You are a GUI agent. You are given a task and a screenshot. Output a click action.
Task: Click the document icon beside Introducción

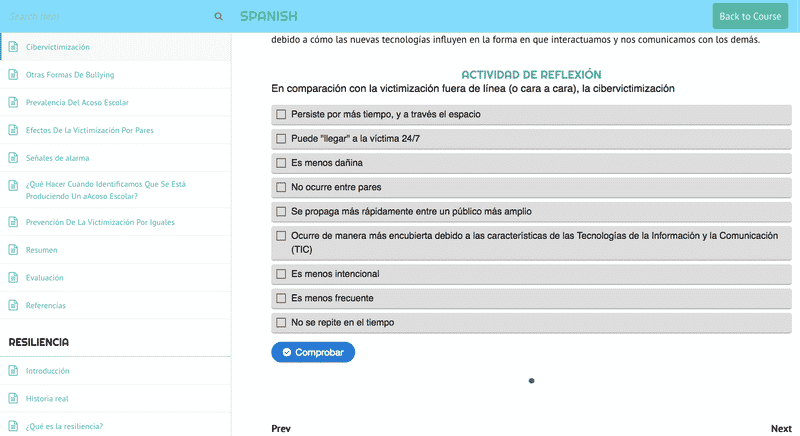click(x=13, y=371)
